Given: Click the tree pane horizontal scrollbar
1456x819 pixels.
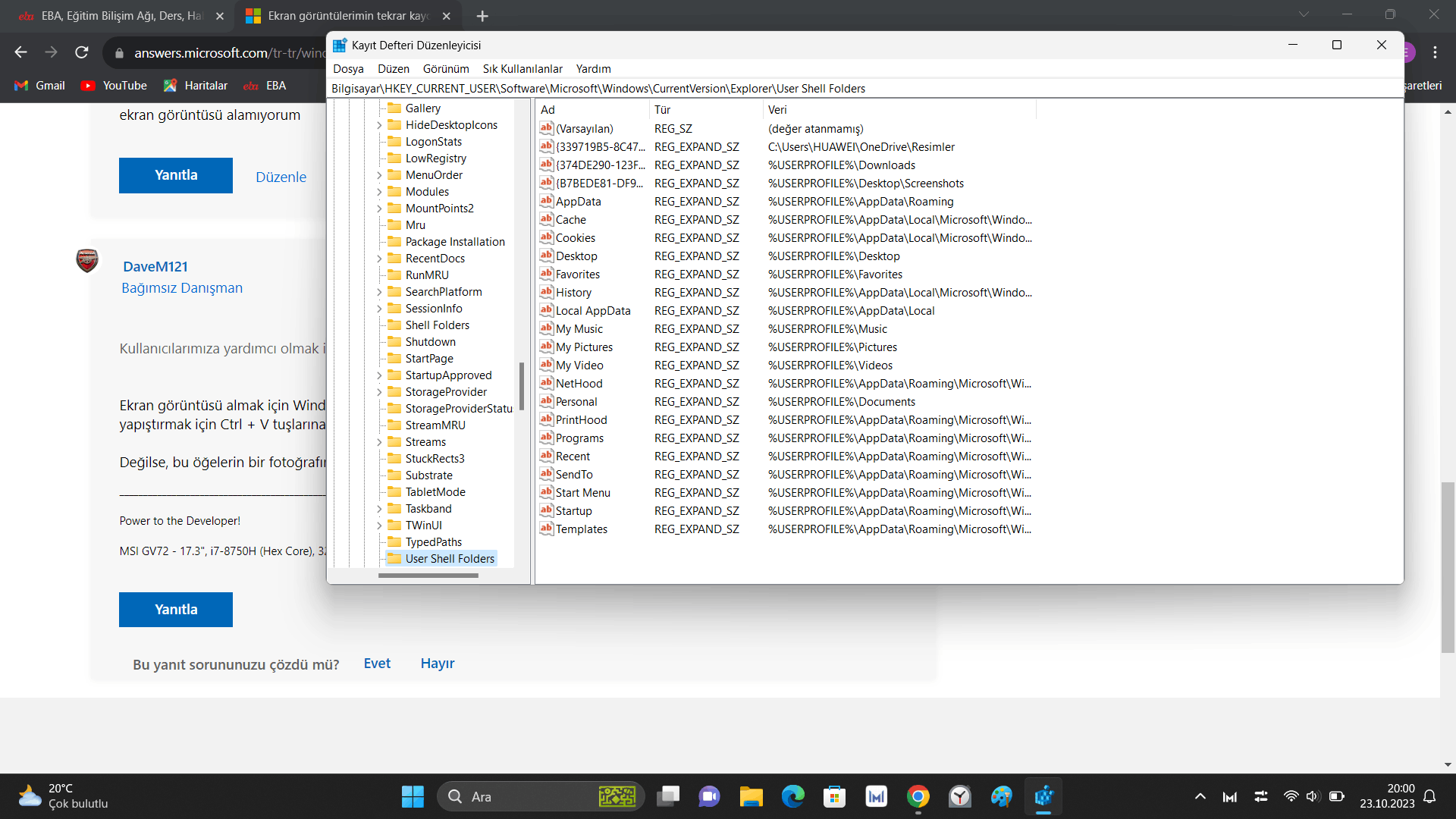Looking at the screenshot, I should [428, 576].
